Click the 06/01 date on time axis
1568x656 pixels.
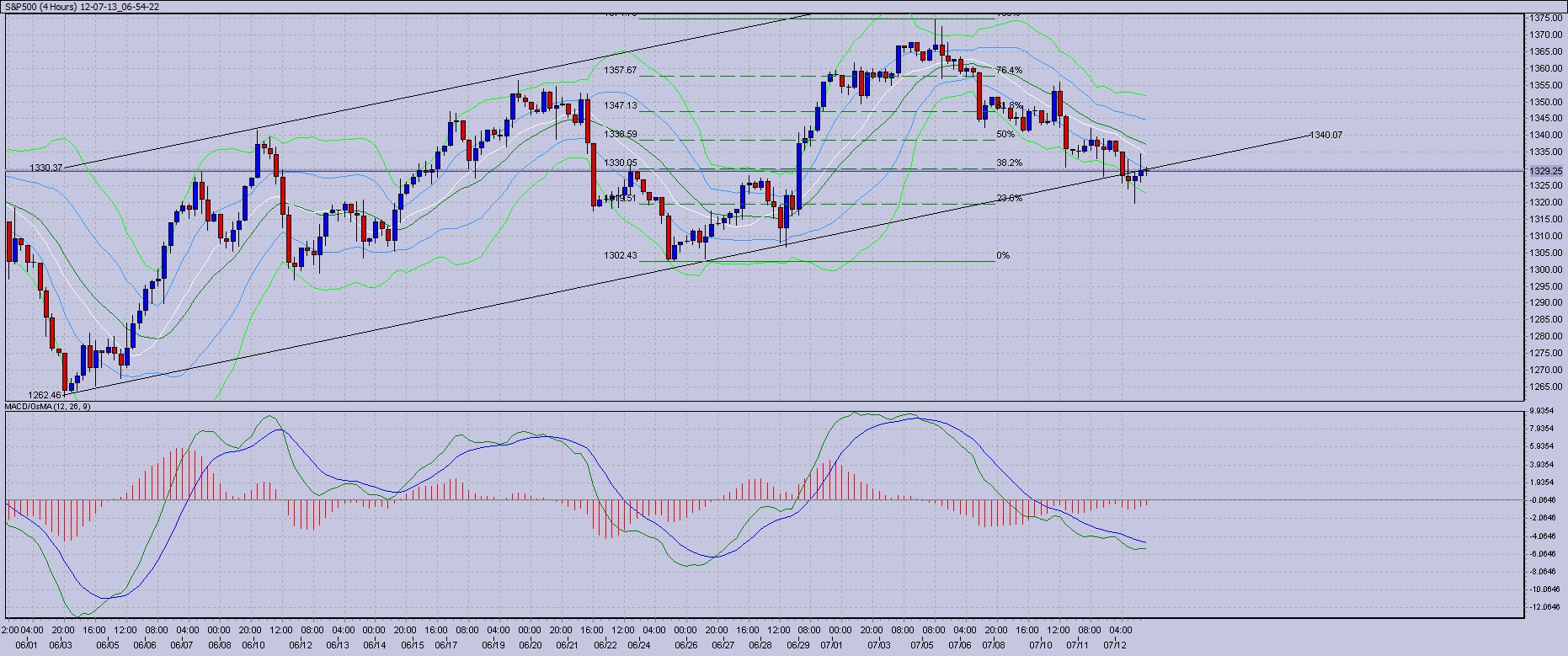[26, 646]
